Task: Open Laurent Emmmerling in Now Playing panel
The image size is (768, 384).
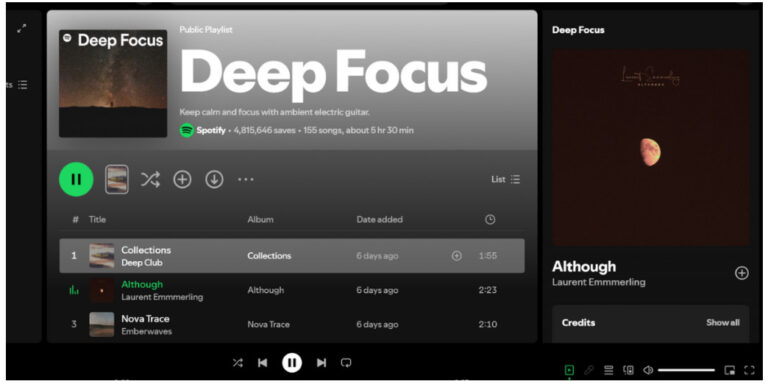Action: (599, 282)
